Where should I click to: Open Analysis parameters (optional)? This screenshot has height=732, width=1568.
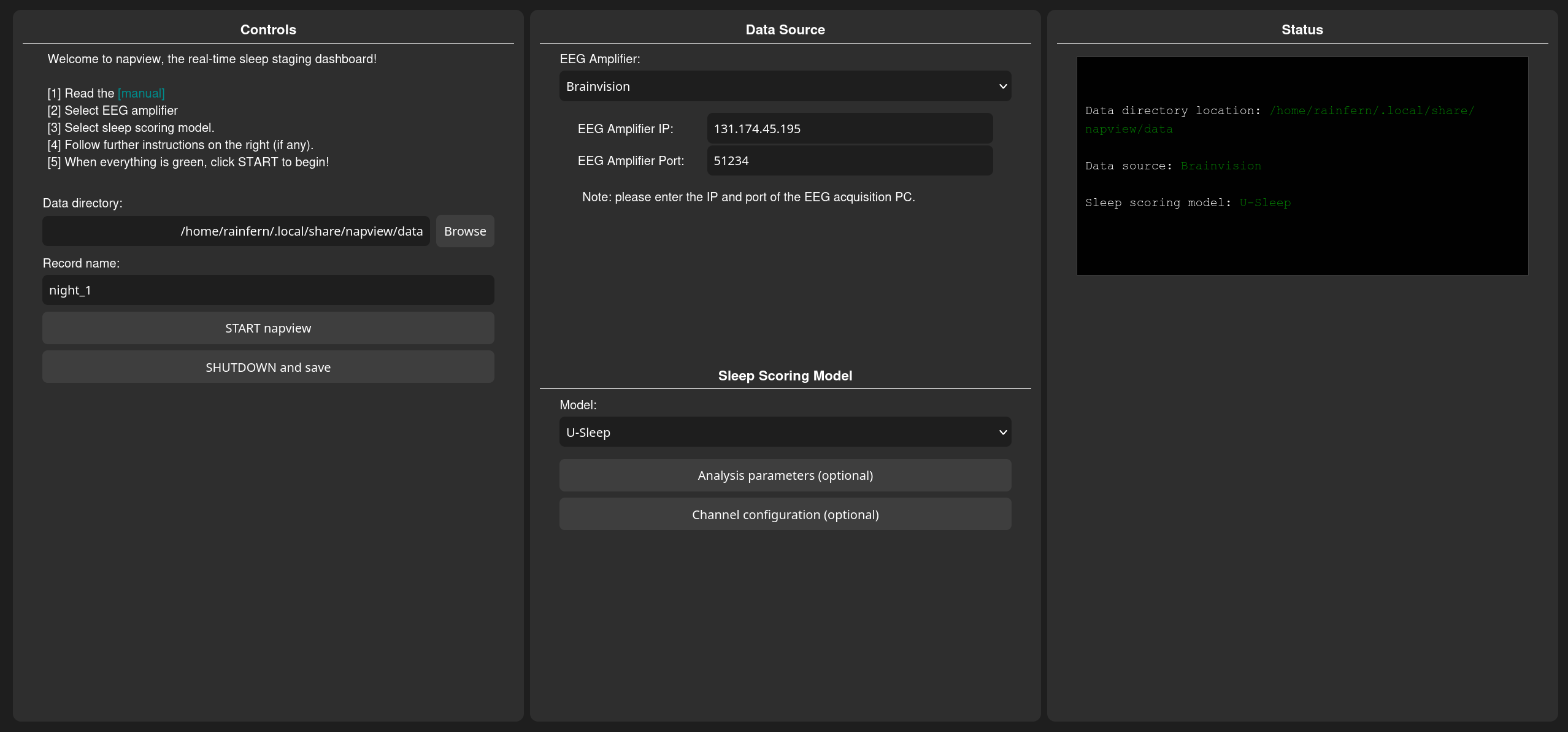pyautogui.click(x=785, y=475)
